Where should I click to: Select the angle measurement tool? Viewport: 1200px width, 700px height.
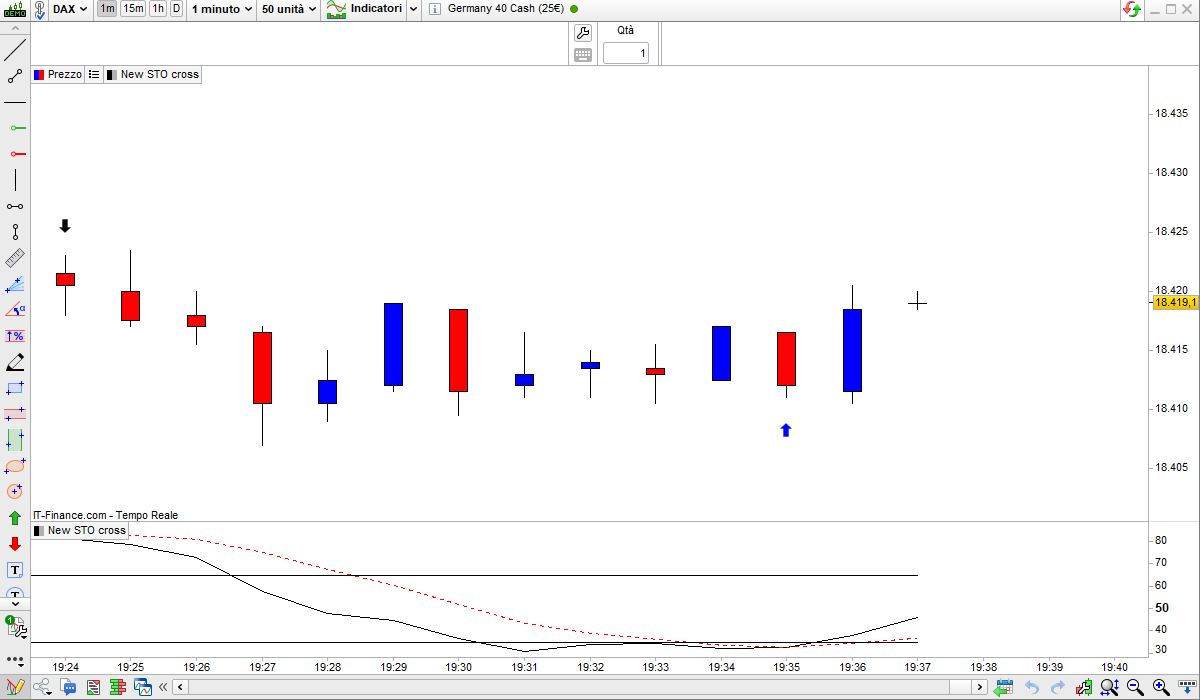tap(15, 310)
